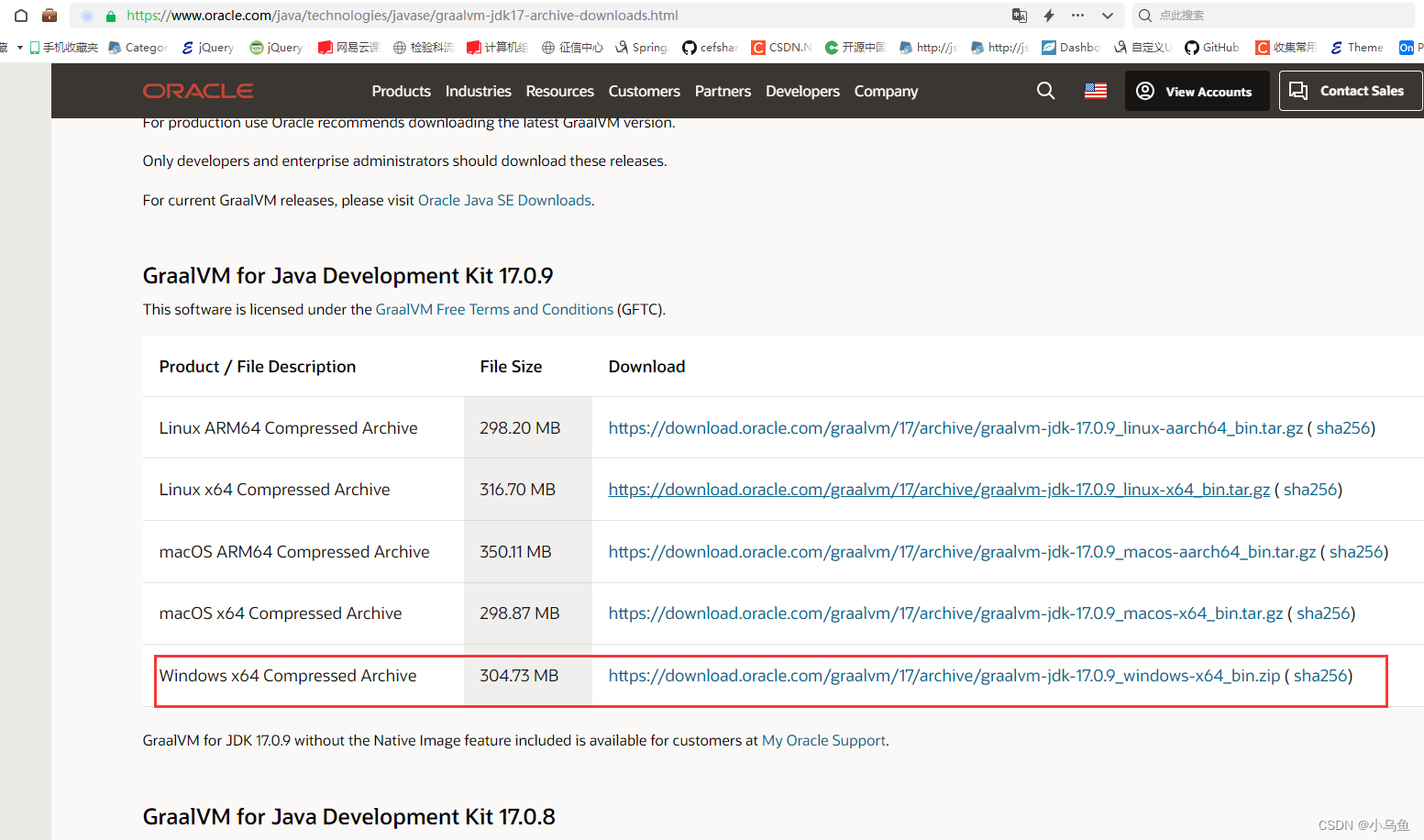Image resolution: width=1424 pixels, height=840 pixels.
Task: Open the Customers menu
Action: pyautogui.click(x=644, y=91)
